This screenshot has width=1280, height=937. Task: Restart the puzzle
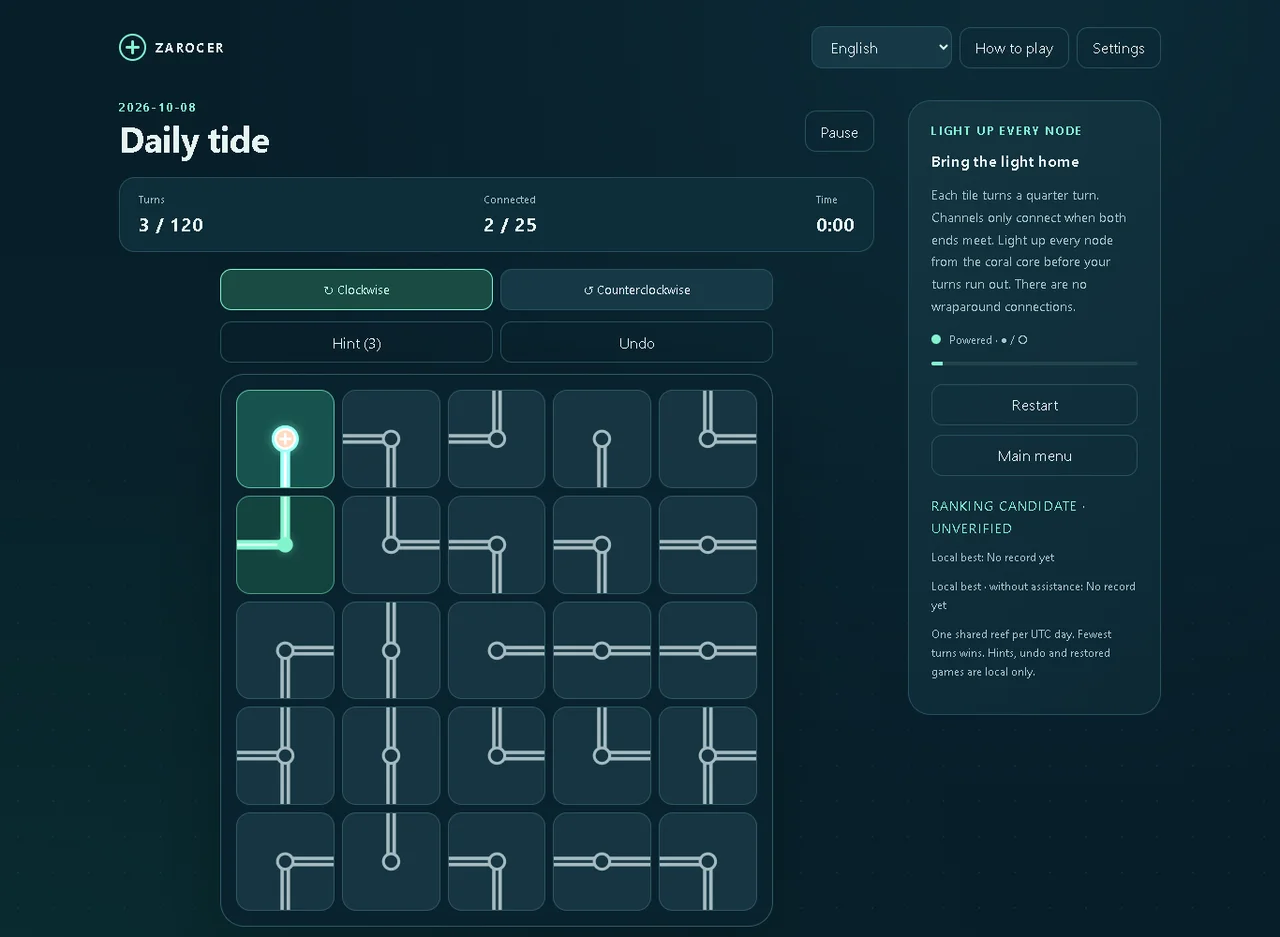point(1034,405)
